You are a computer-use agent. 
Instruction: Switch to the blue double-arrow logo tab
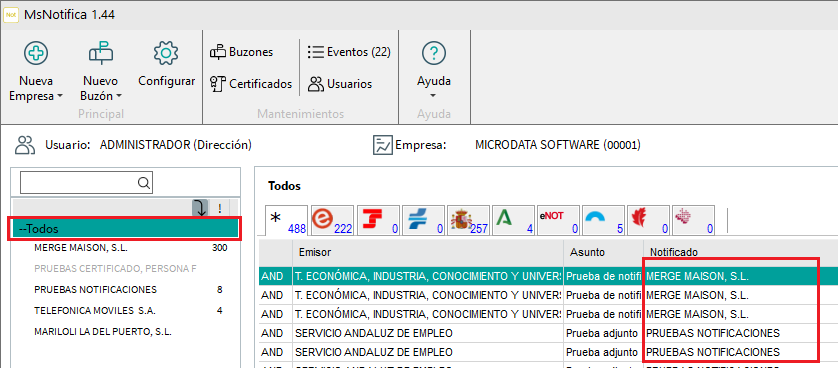tap(423, 220)
